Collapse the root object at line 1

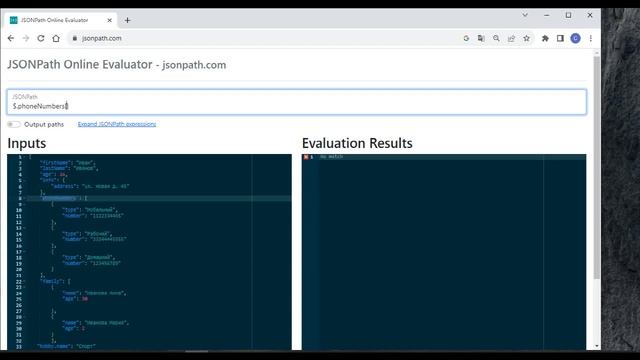pos(25,157)
